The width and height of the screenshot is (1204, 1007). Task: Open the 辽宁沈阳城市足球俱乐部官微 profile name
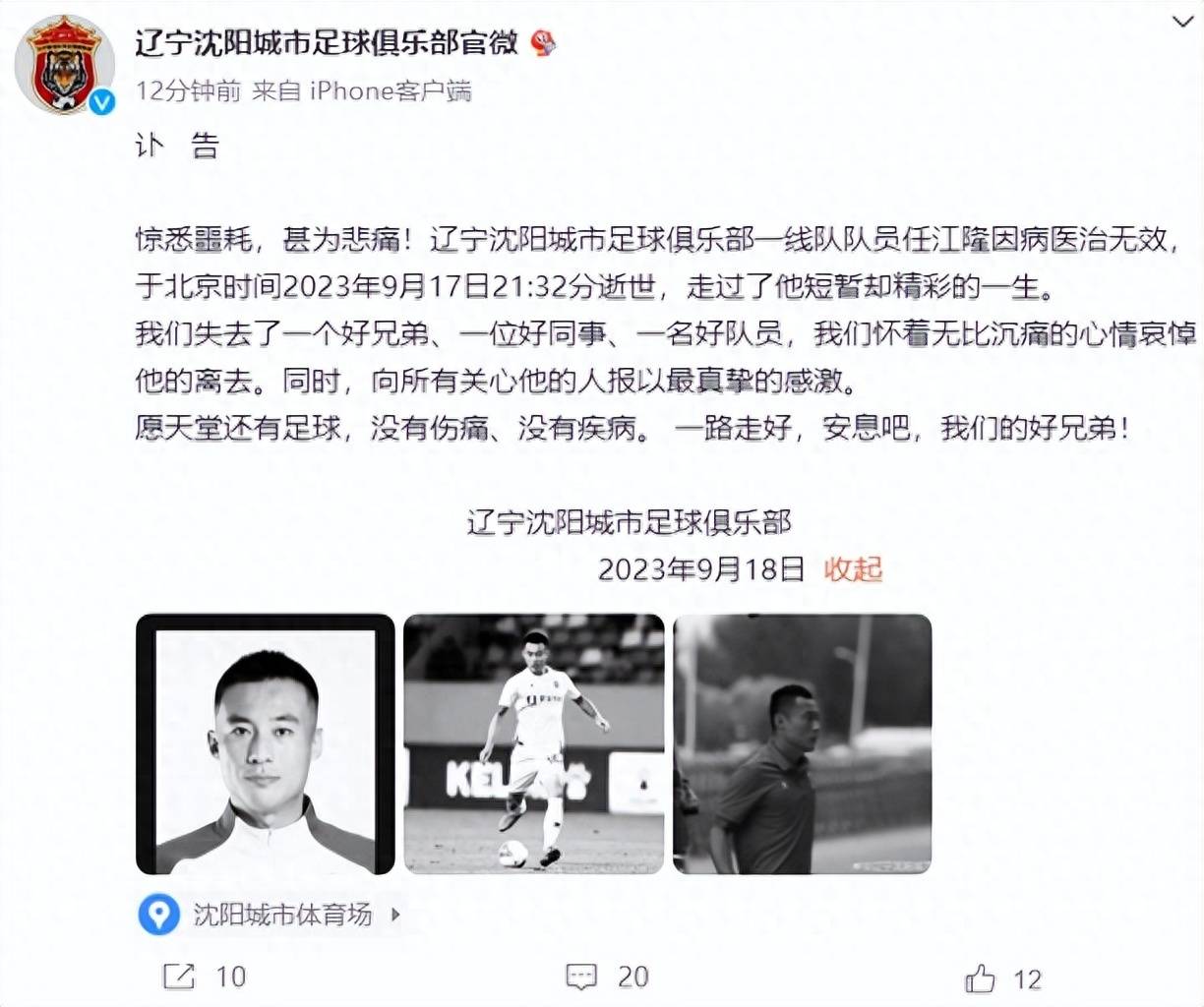(327, 42)
